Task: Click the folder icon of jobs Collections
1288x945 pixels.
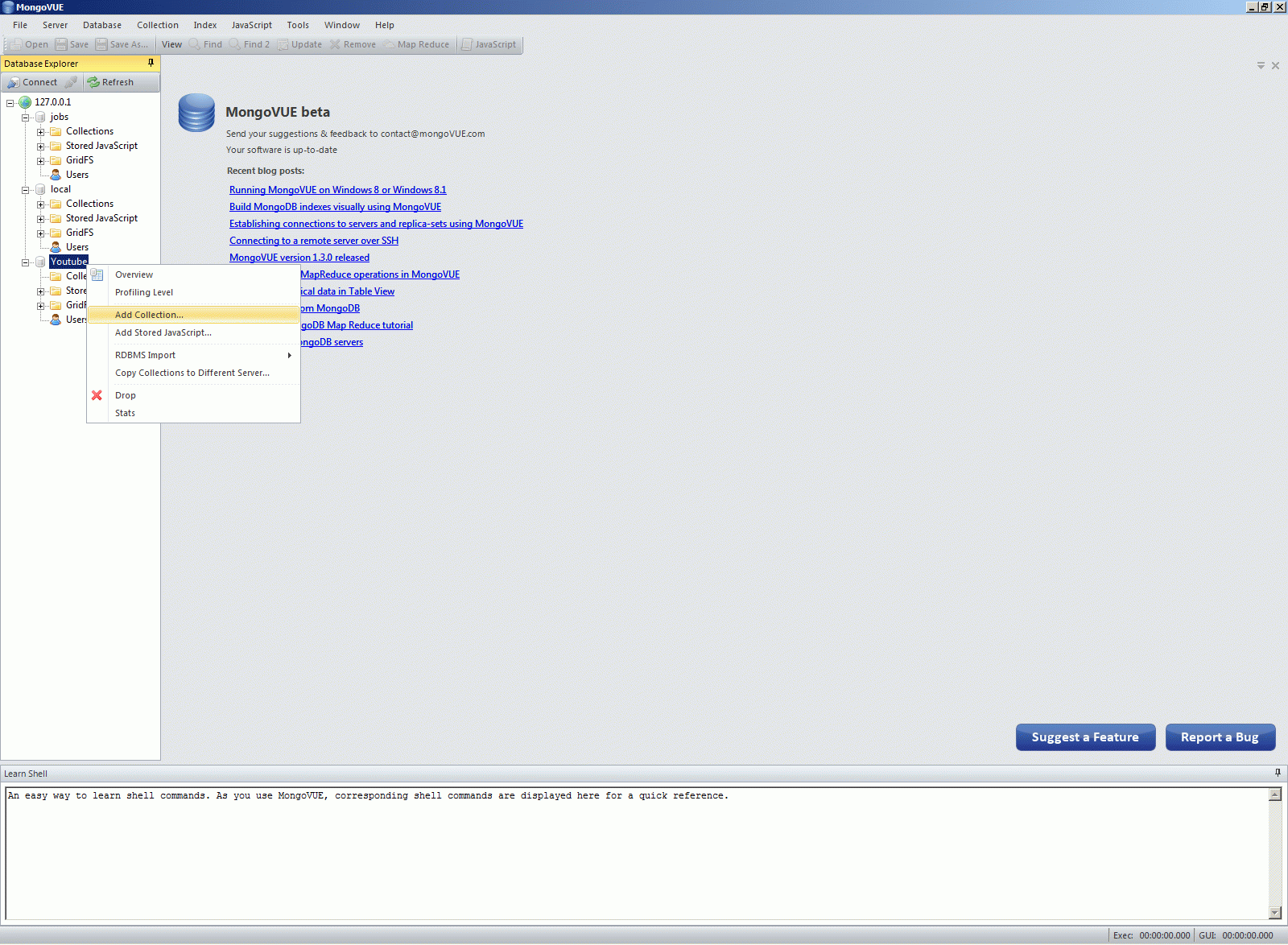Action: (x=56, y=131)
